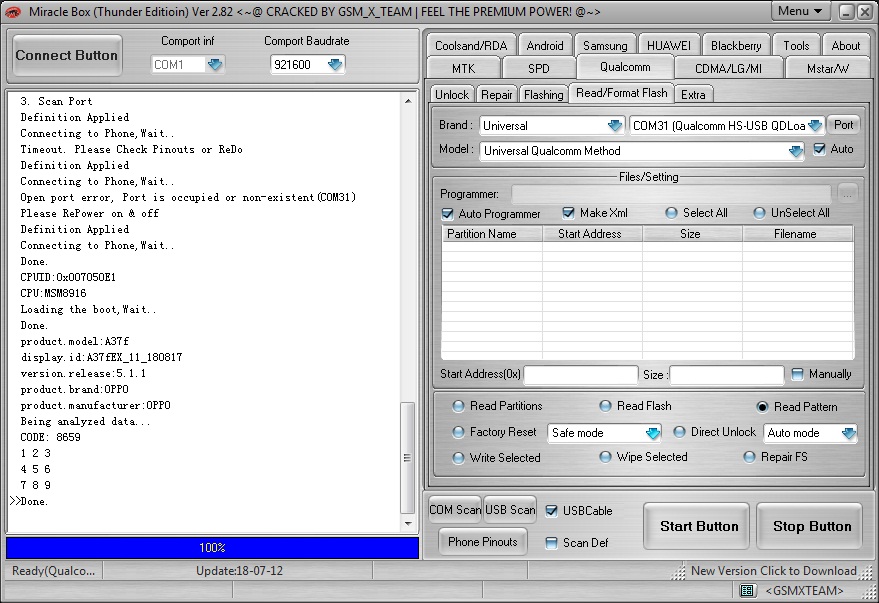Click the log panel scrollbar thumb
The height and width of the screenshot is (603, 879).
click(x=408, y=458)
